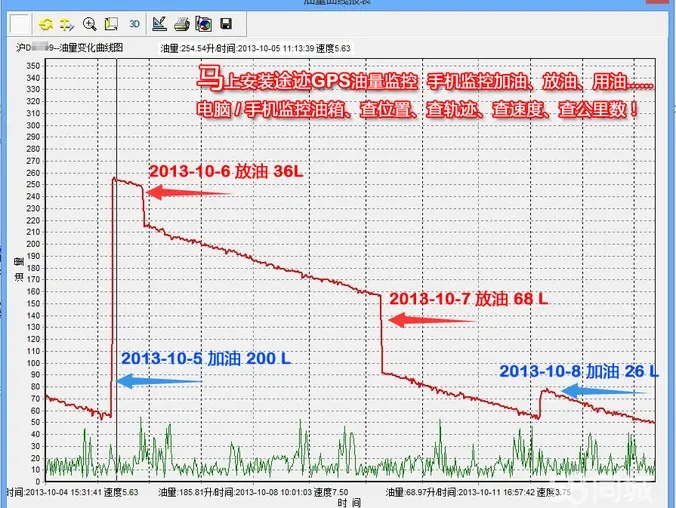Screen dimensions: 676x508
Task: Print the fuel curve chart
Action: click(x=181, y=22)
